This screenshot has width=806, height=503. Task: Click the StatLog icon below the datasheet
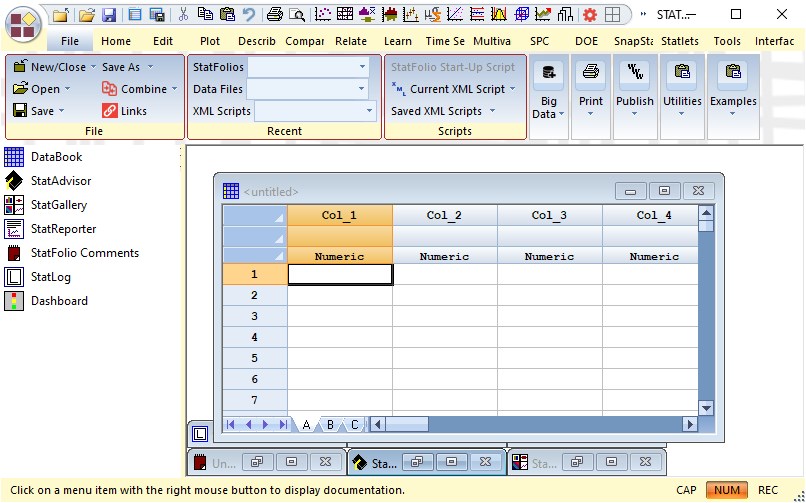click(200, 434)
